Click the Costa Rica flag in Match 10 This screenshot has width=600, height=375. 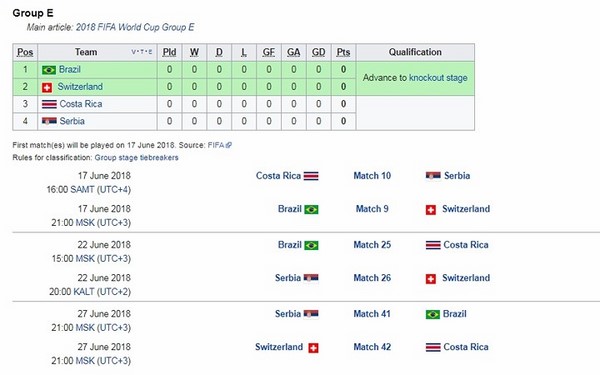point(311,176)
